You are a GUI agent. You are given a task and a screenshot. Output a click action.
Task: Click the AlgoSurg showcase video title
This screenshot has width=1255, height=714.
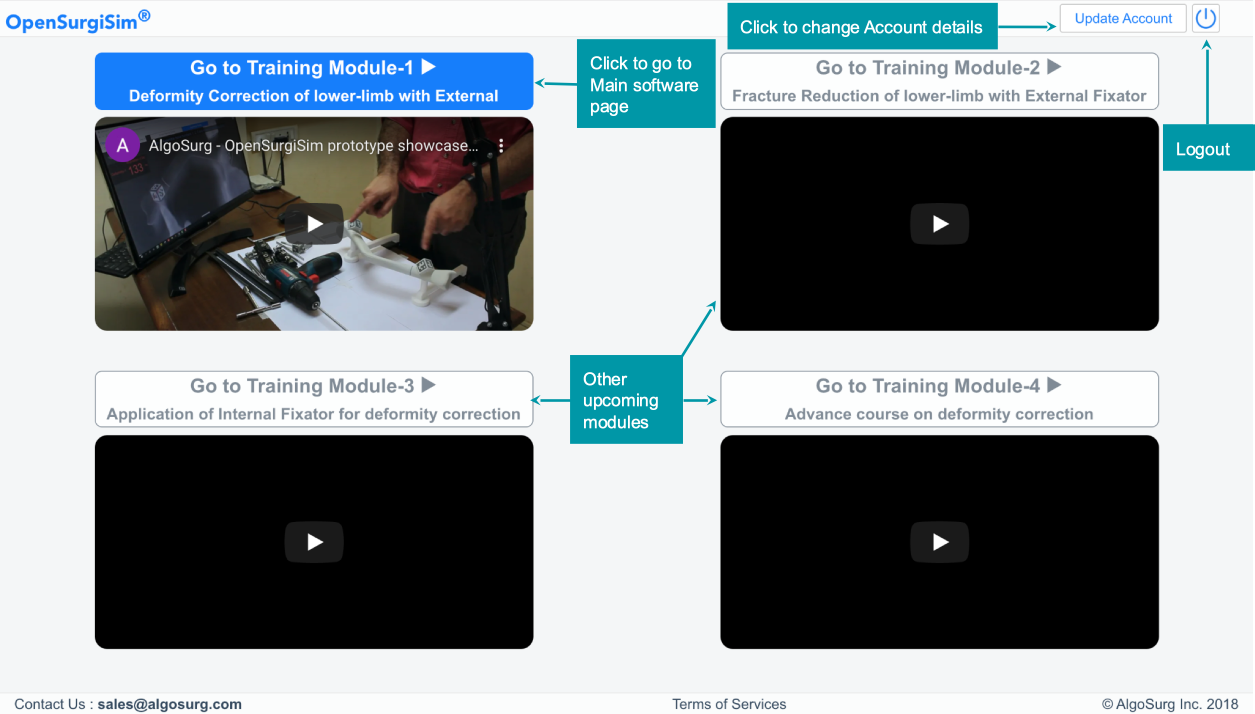point(313,146)
